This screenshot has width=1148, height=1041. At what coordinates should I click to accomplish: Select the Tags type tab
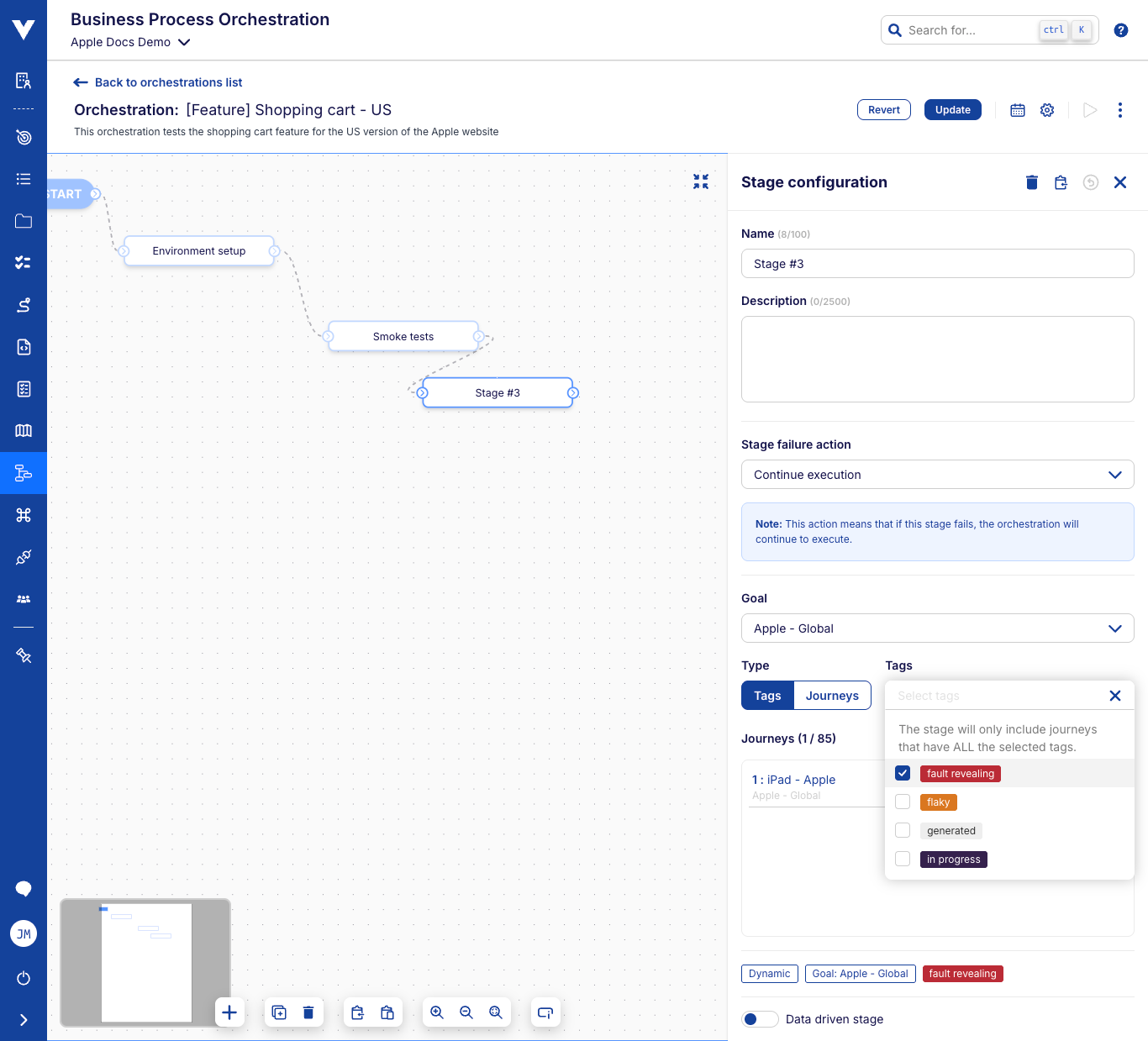point(767,696)
